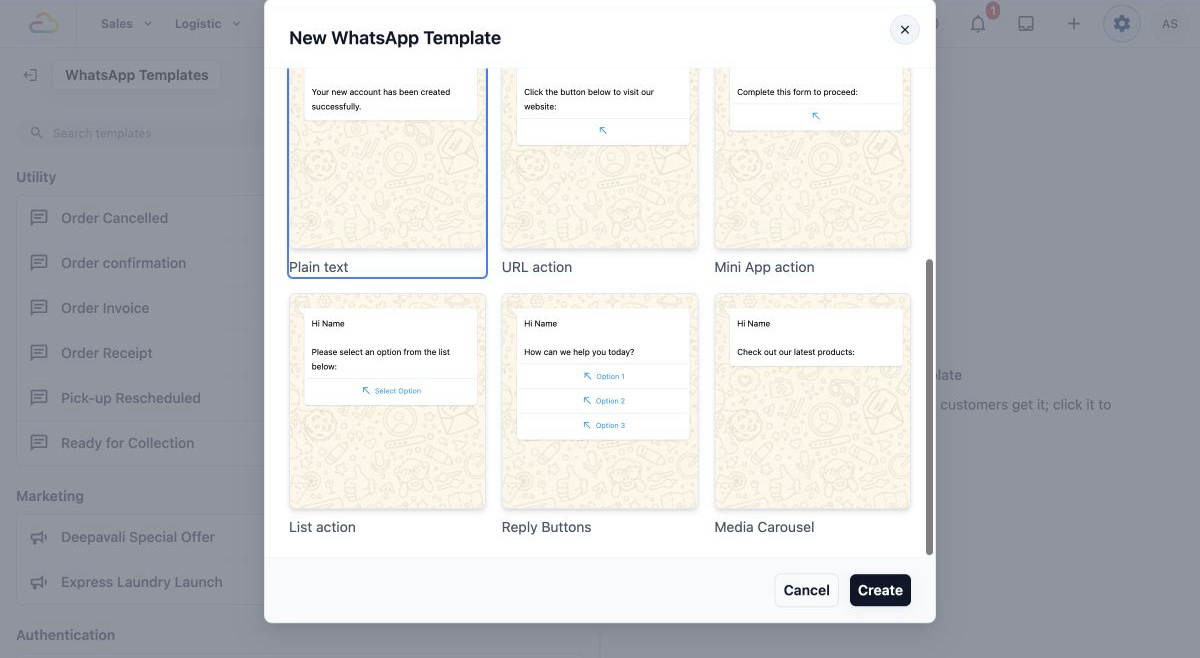The width and height of the screenshot is (1200, 658).
Task: Open the AS user avatar
Action: 1170,23
